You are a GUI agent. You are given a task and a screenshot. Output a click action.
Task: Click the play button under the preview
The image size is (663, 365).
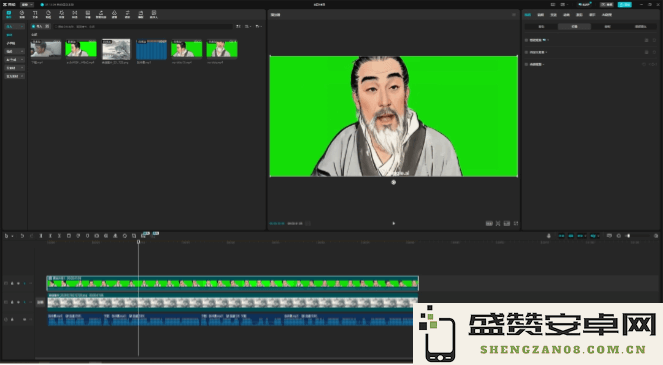point(394,223)
